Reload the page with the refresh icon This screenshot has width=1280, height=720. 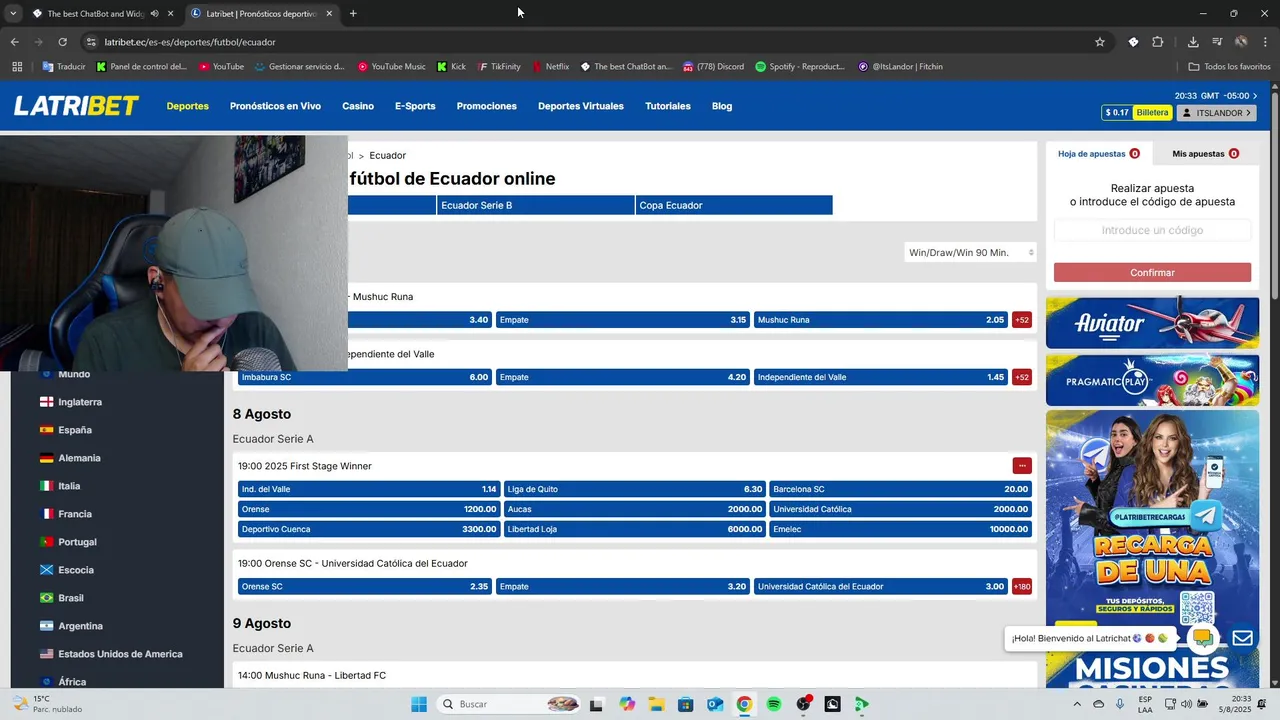62,42
